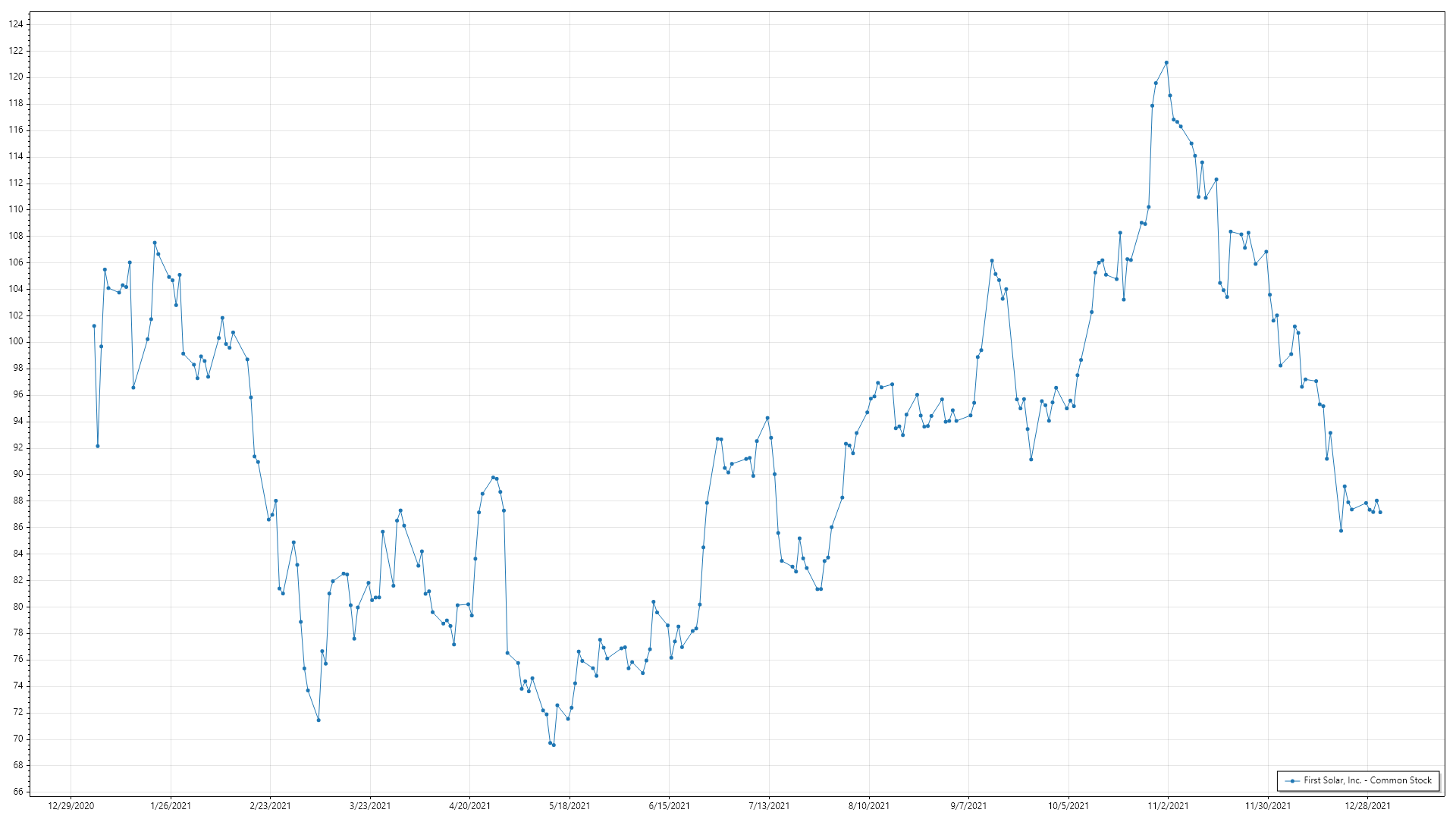The image size is (1456, 819).
Task: Select the 9/7/2021 x-axis date label
Action: click(968, 805)
